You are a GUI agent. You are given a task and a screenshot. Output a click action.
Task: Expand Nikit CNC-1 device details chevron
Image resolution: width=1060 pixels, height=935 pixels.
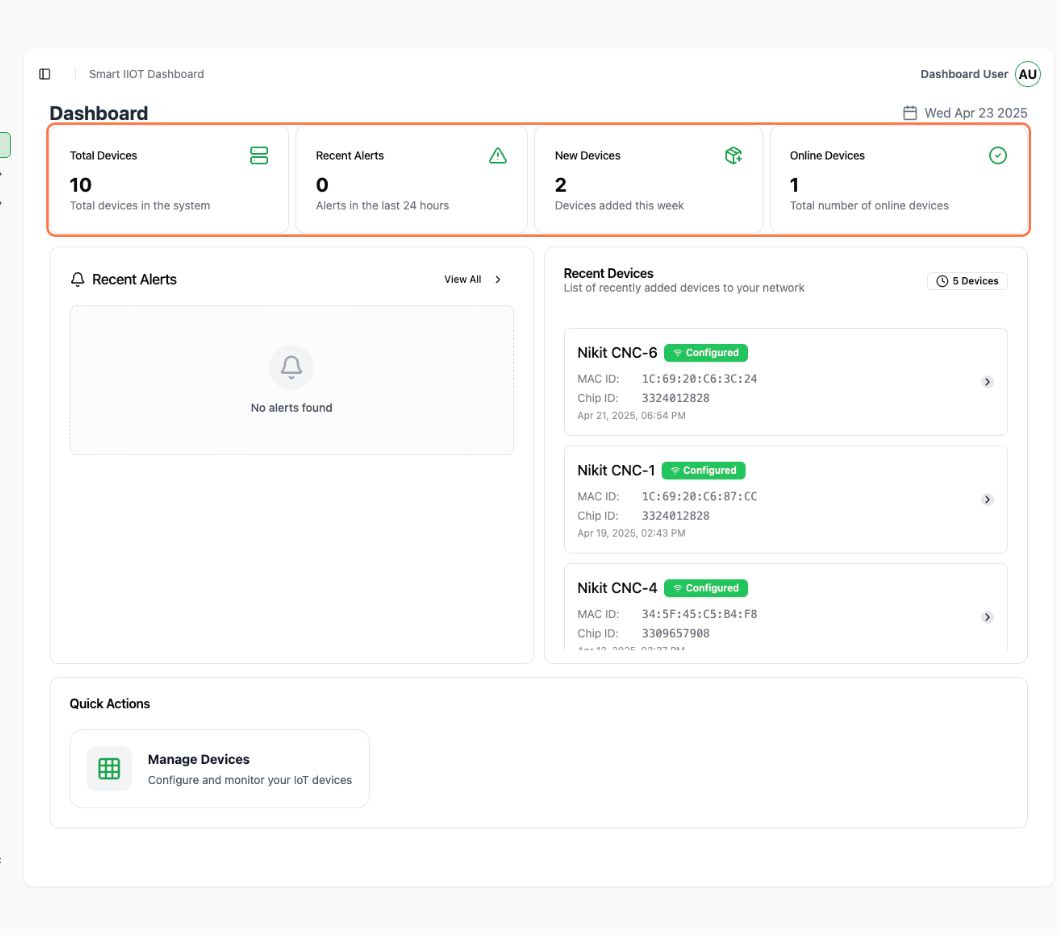[x=987, y=499]
